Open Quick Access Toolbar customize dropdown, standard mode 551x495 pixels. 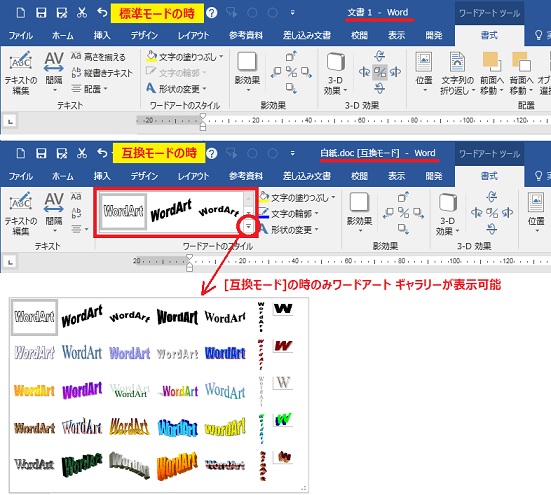point(292,13)
